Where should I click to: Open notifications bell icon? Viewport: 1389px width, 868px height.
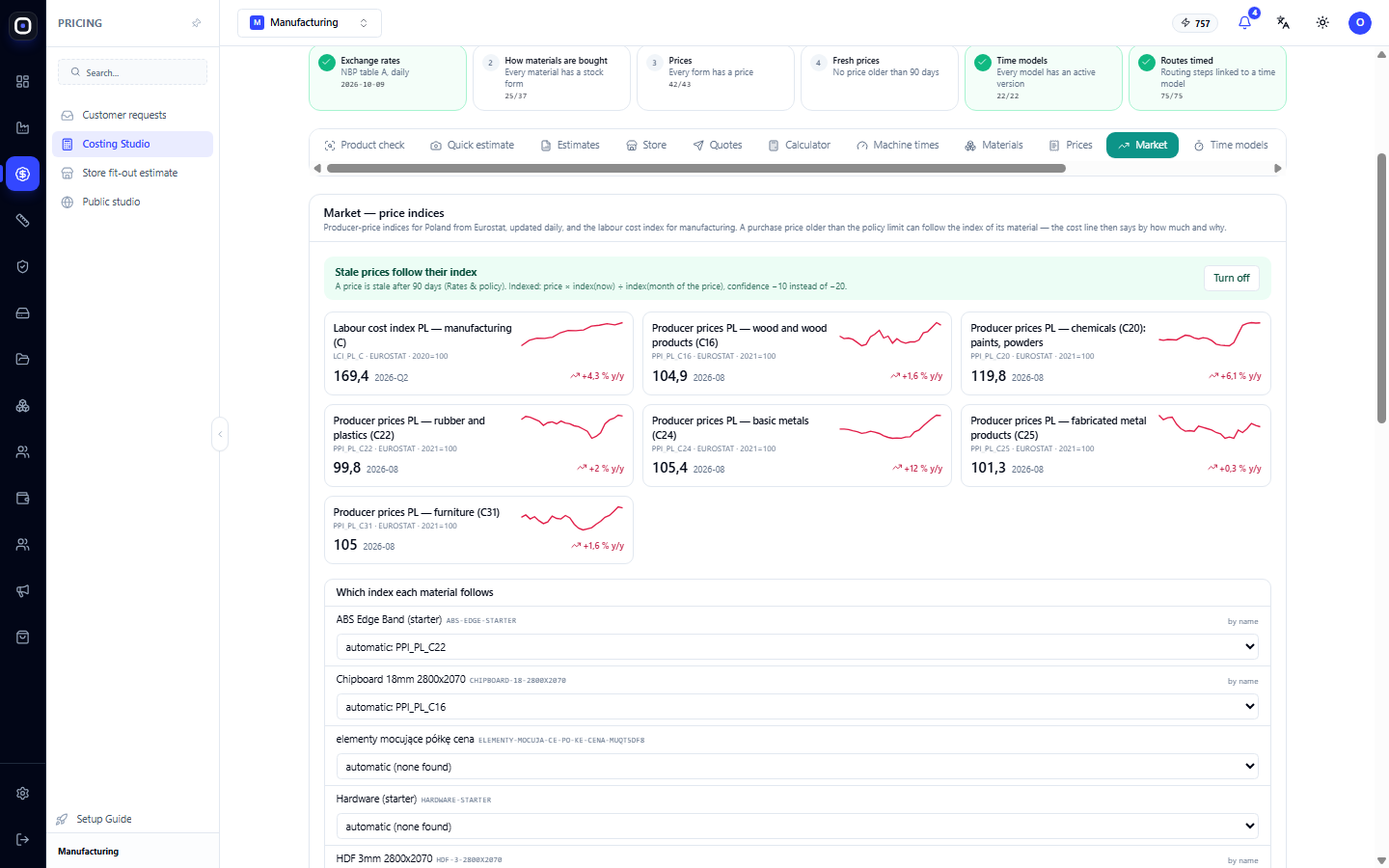[1244, 23]
